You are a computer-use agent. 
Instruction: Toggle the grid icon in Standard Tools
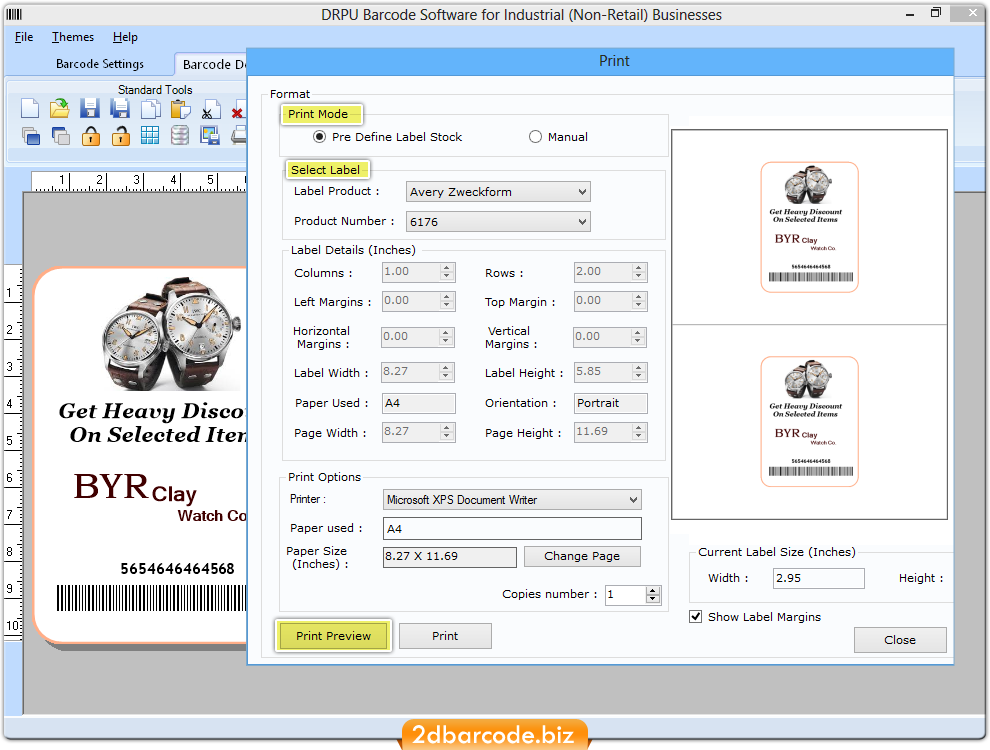[x=150, y=135]
